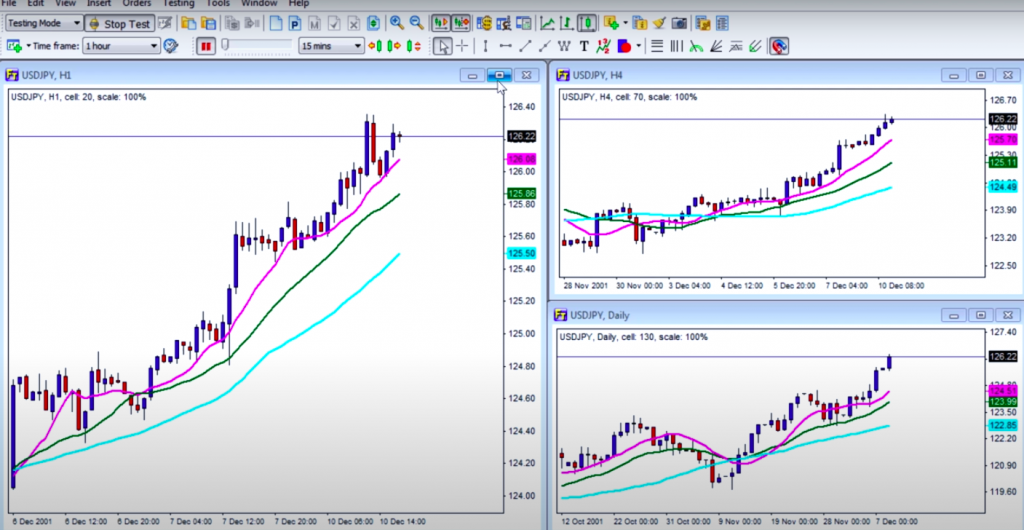Click 125.86 green price label in H1 chart
This screenshot has width=1024, height=530.
(521, 193)
